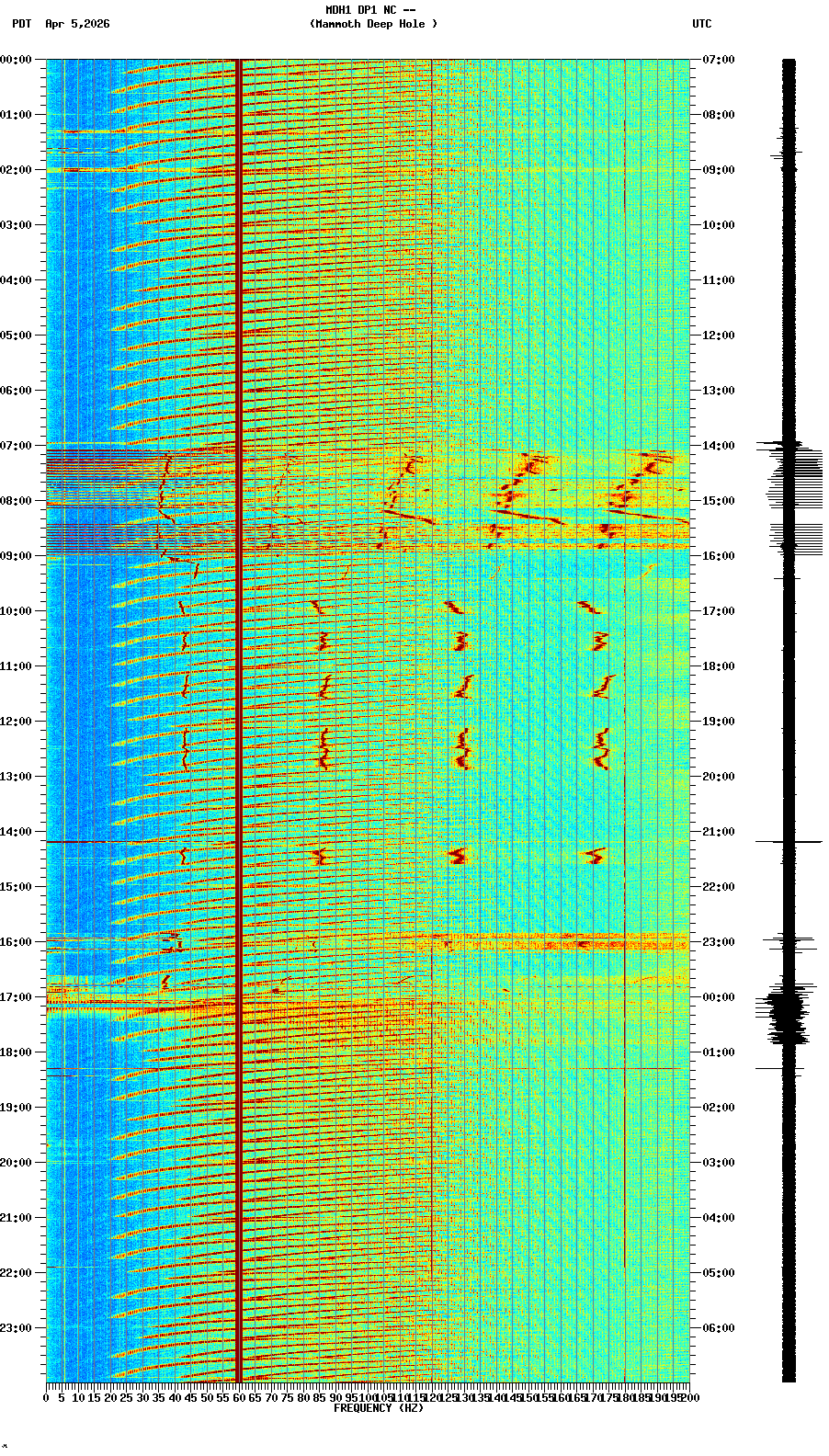The height and width of the screenshot is (1456, 829).
Task: Click 23:00 on the PDT time axis
Action: coord(16,1328)
